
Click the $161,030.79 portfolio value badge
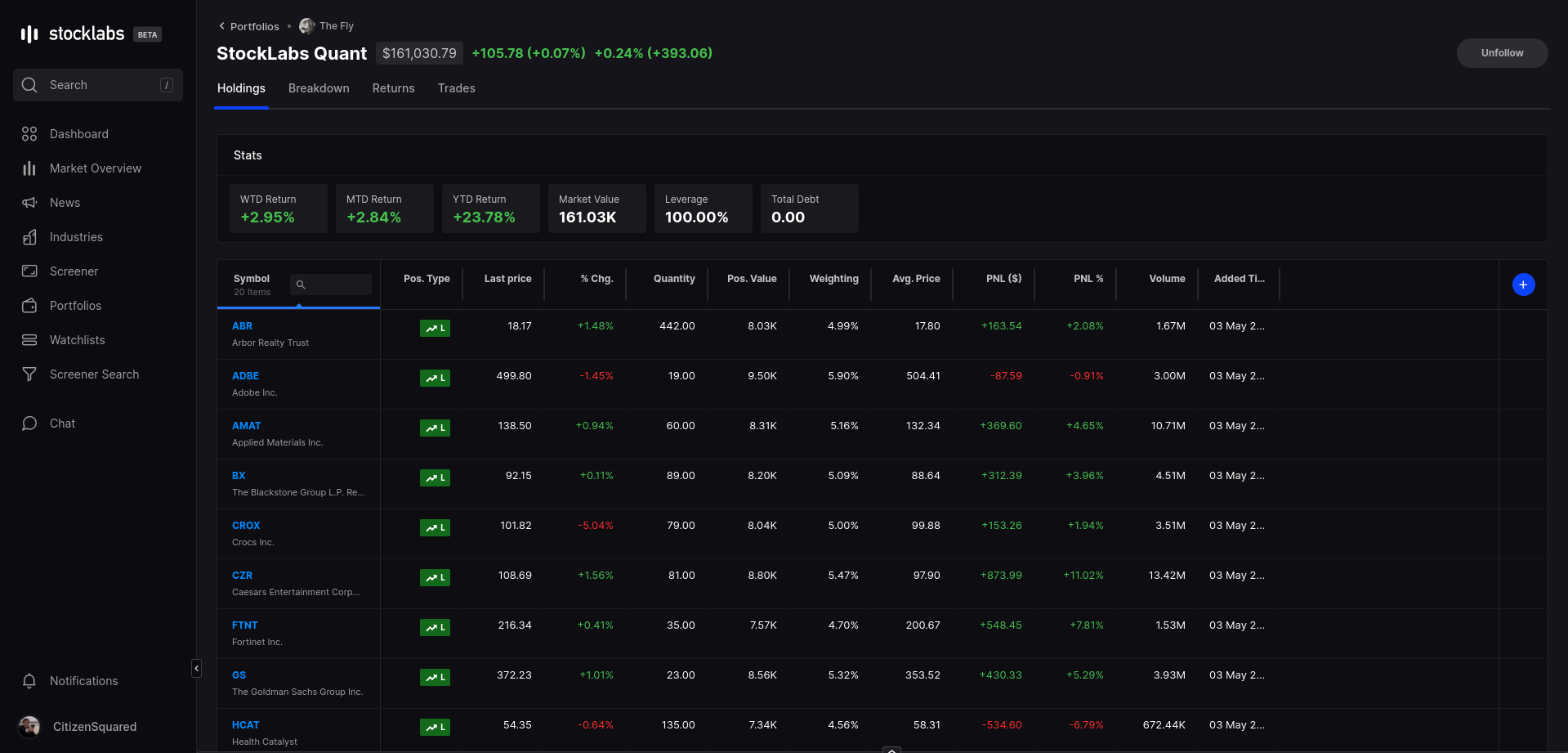[x=419, y=53]
